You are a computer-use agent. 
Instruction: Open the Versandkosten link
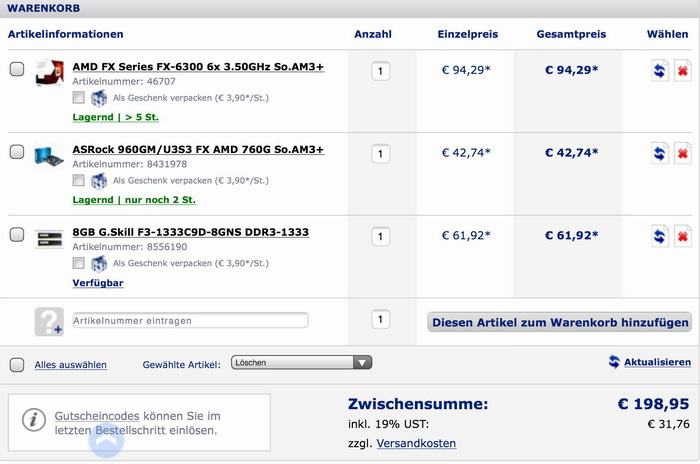click(x=416, y=443)
